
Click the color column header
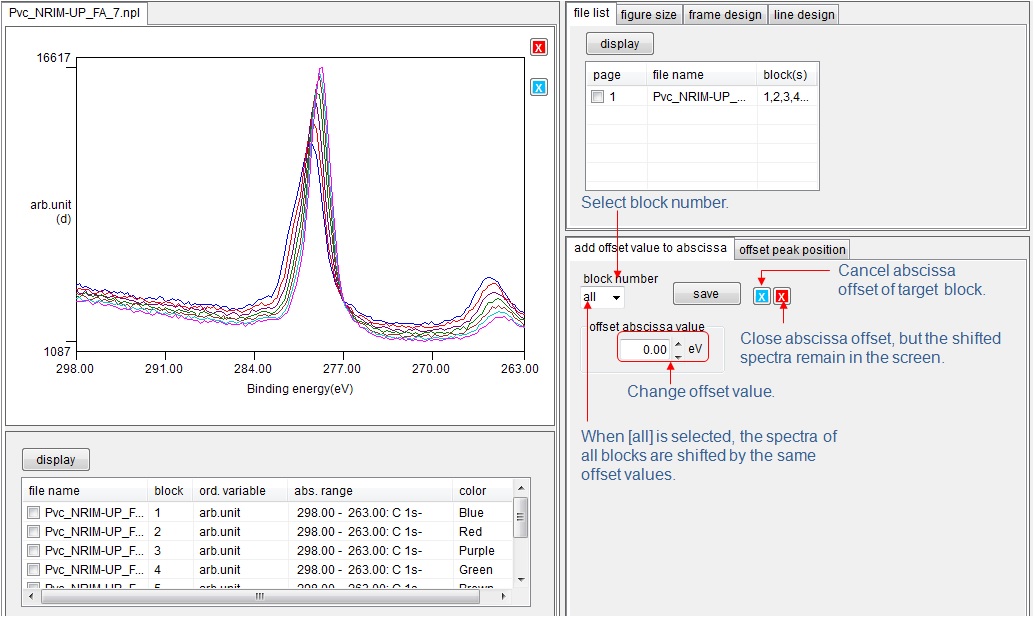coord(481,491)
